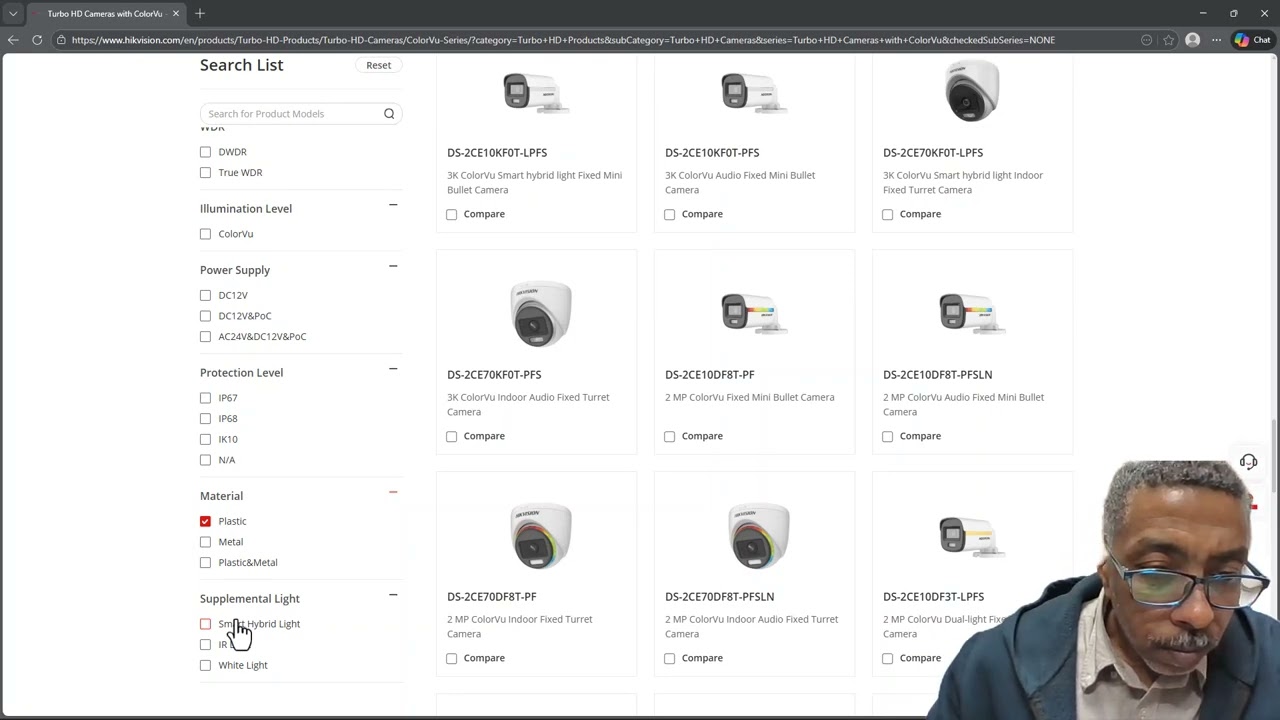Tick Compare for DS-2CE10KF0T-LPFS

coord(452,214)
